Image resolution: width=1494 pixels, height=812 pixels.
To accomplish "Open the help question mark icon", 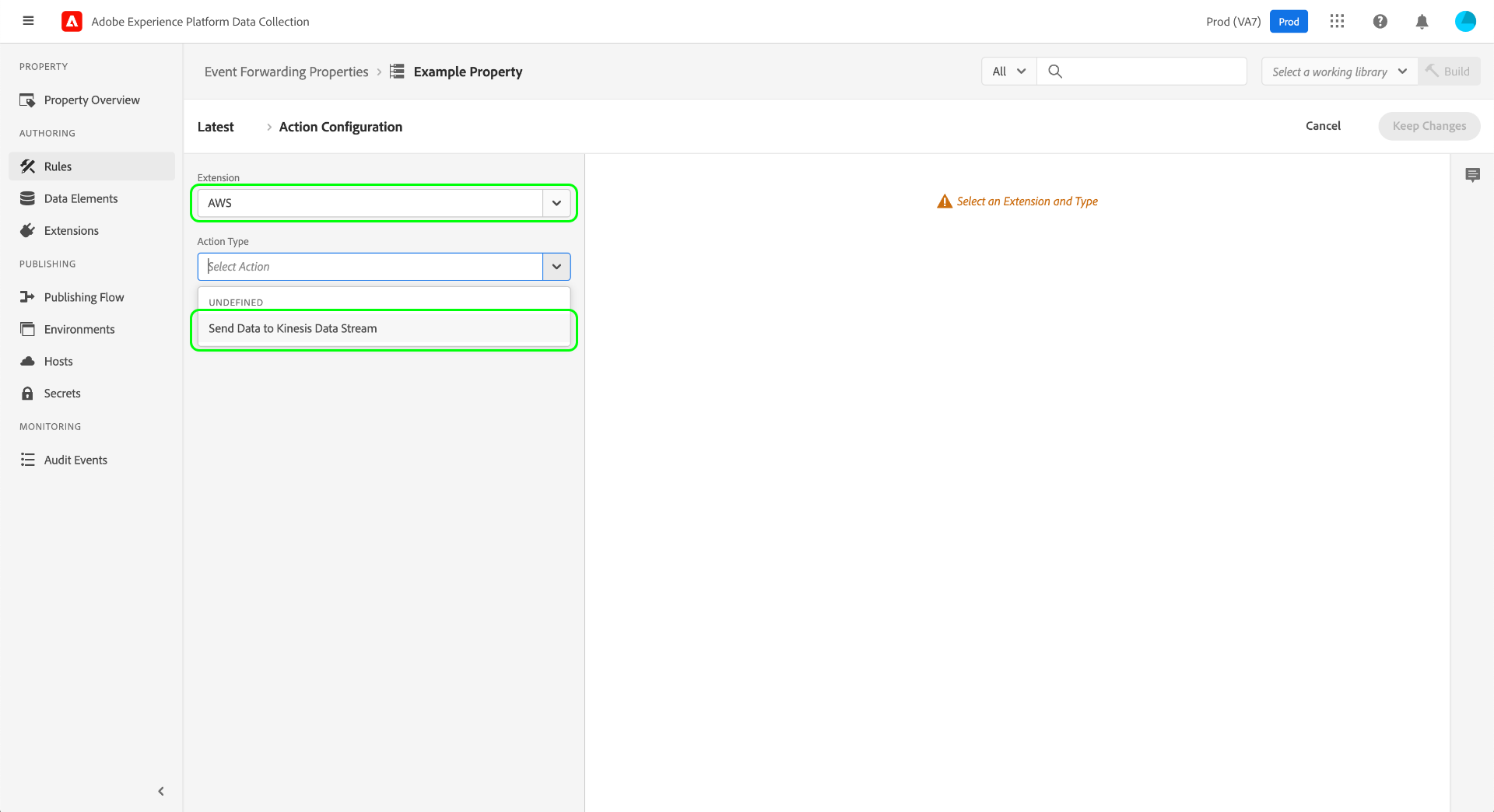I will [1380, 21].
